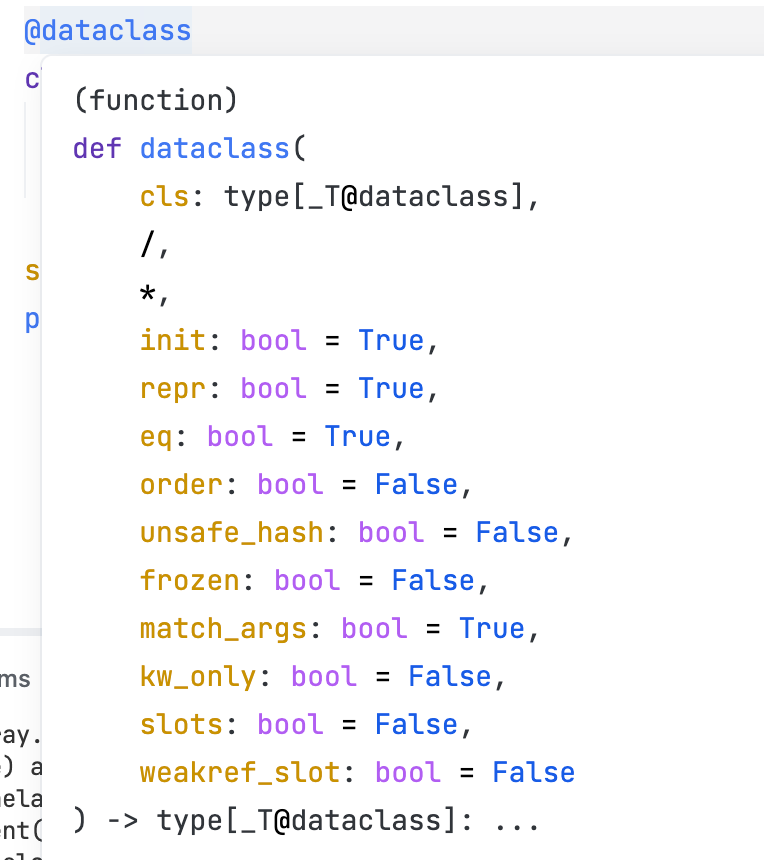Click the def keyword in the signature
The width and height of the screenshot is (764, 860).
97,149
